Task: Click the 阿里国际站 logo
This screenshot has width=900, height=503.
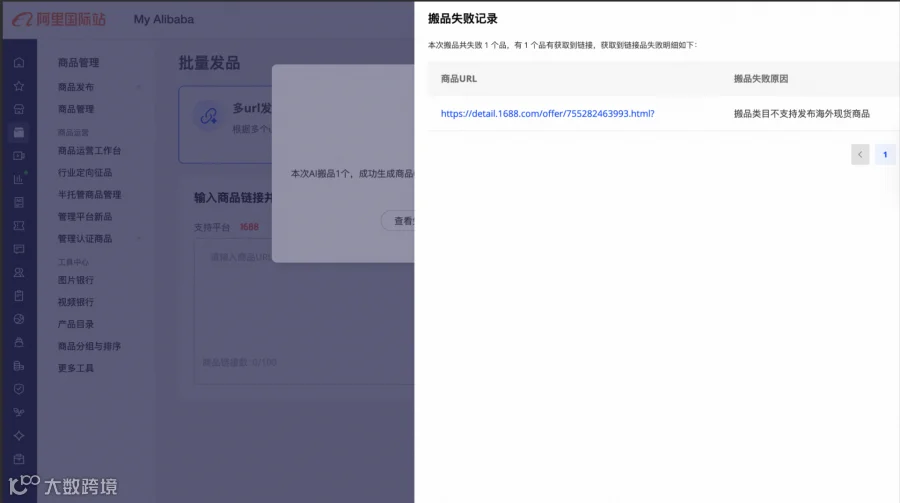Action: 59,20
